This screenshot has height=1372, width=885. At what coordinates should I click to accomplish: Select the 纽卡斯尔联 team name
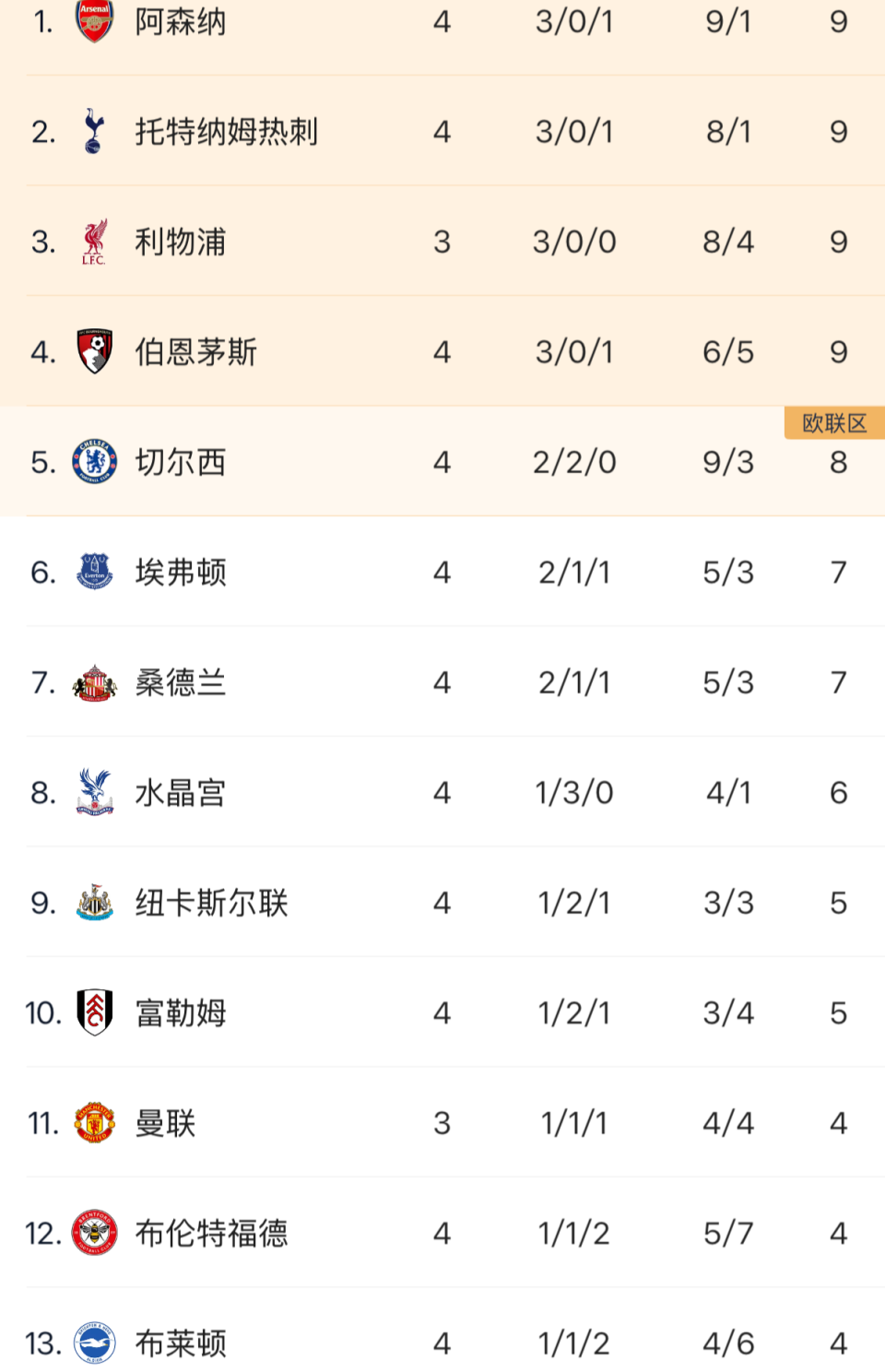coord(211,903)
